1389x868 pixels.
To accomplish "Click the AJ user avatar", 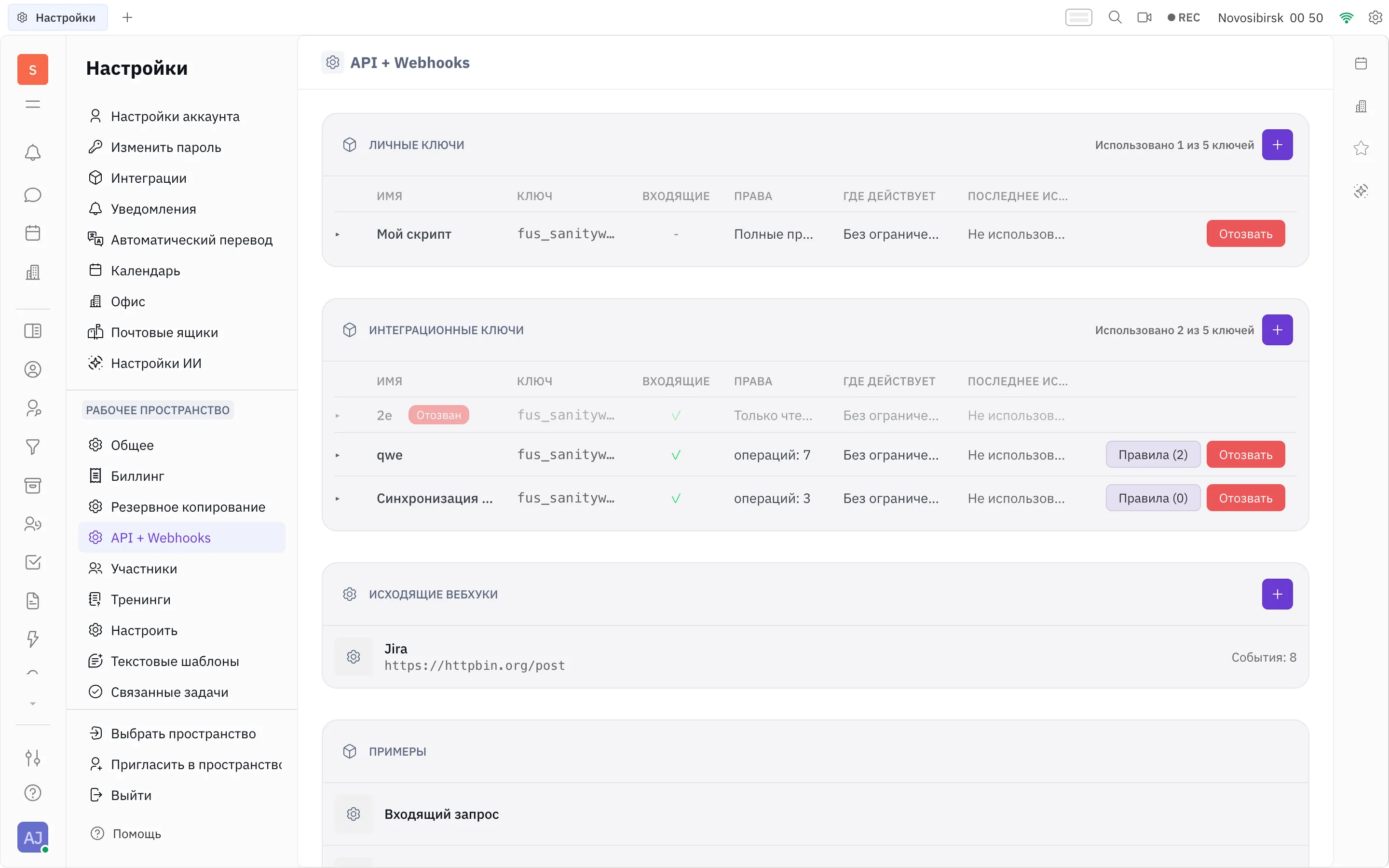I will tap(33, 837).
